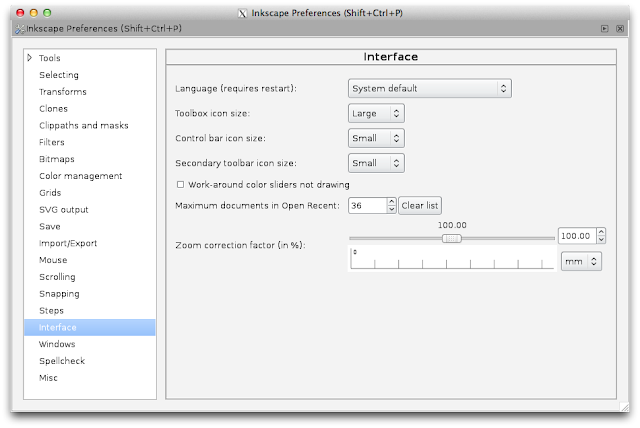Open the Bitmaps preferences page

(x=57, y=159)
